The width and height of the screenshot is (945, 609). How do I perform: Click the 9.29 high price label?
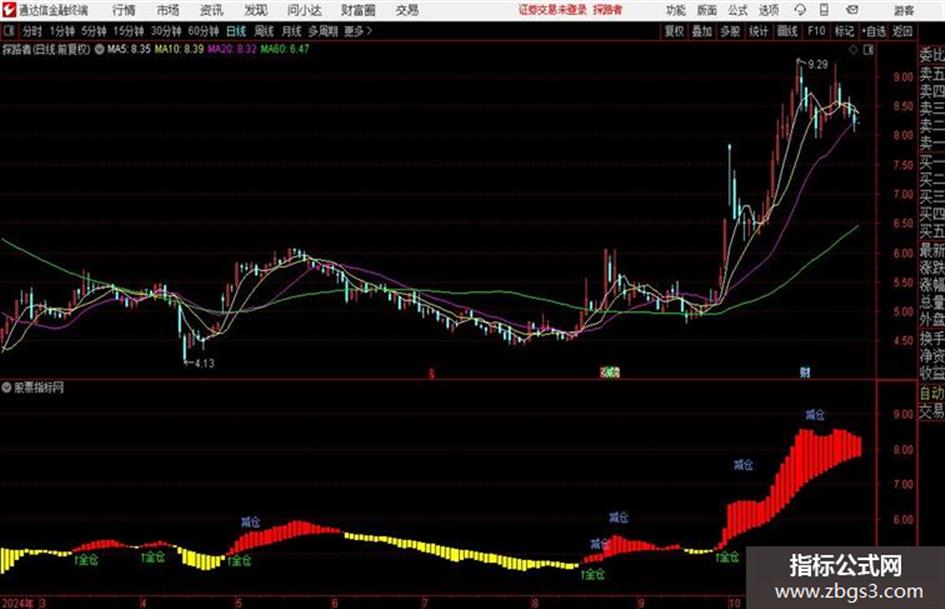(x=818, y=65)
